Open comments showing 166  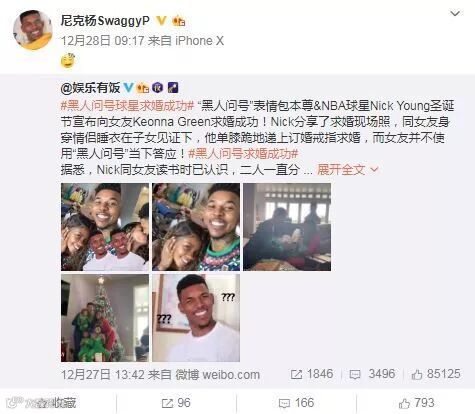pos(296,403)
